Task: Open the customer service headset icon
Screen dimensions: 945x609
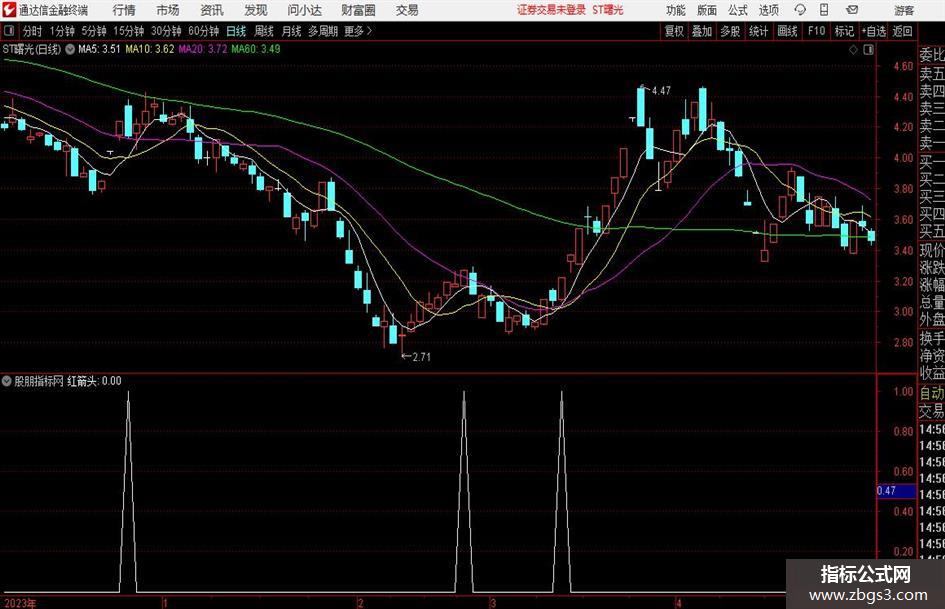Action: point(800,10)
